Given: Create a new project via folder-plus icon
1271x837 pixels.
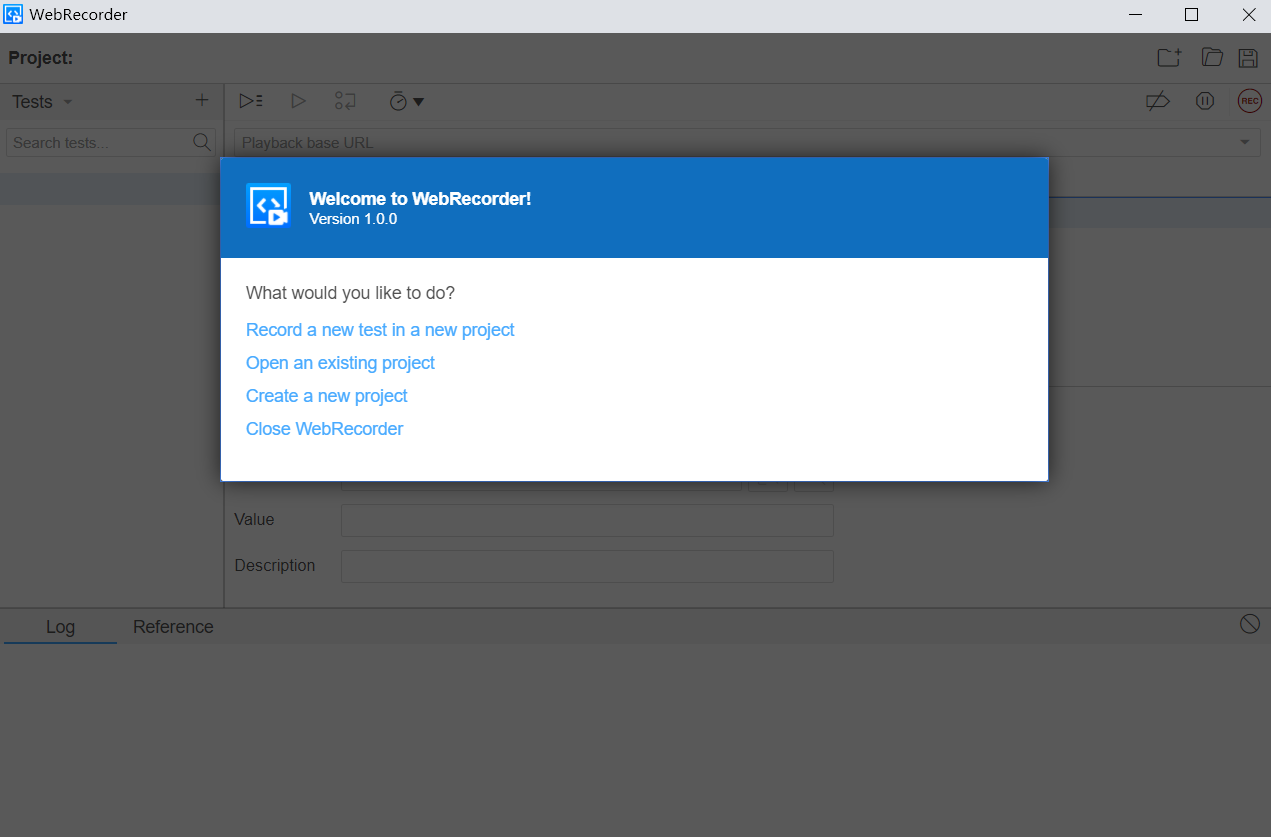Looking at the screenshot, I should point(1169,58).
